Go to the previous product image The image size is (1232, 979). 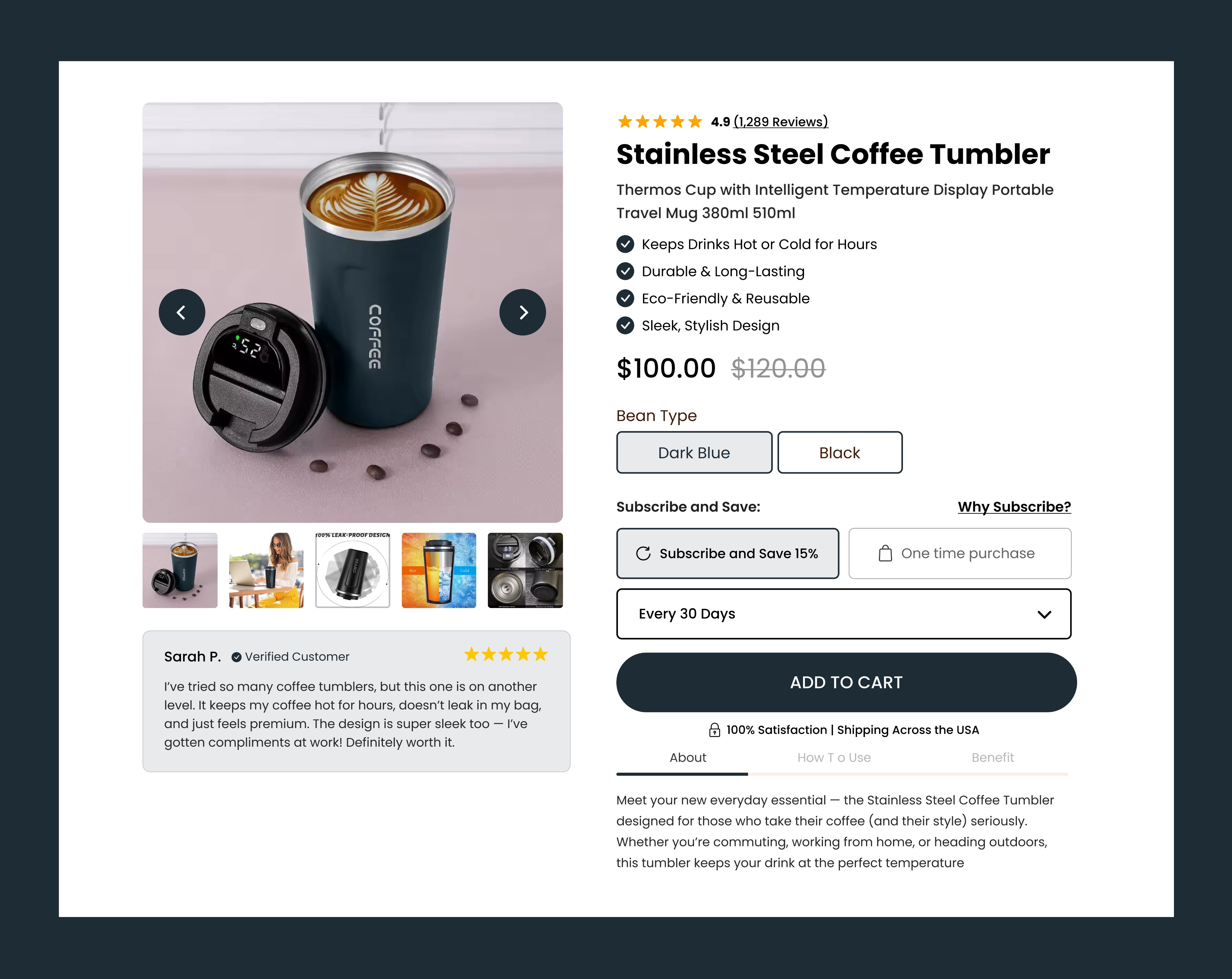pyautogui.click(x=182, y=312)
